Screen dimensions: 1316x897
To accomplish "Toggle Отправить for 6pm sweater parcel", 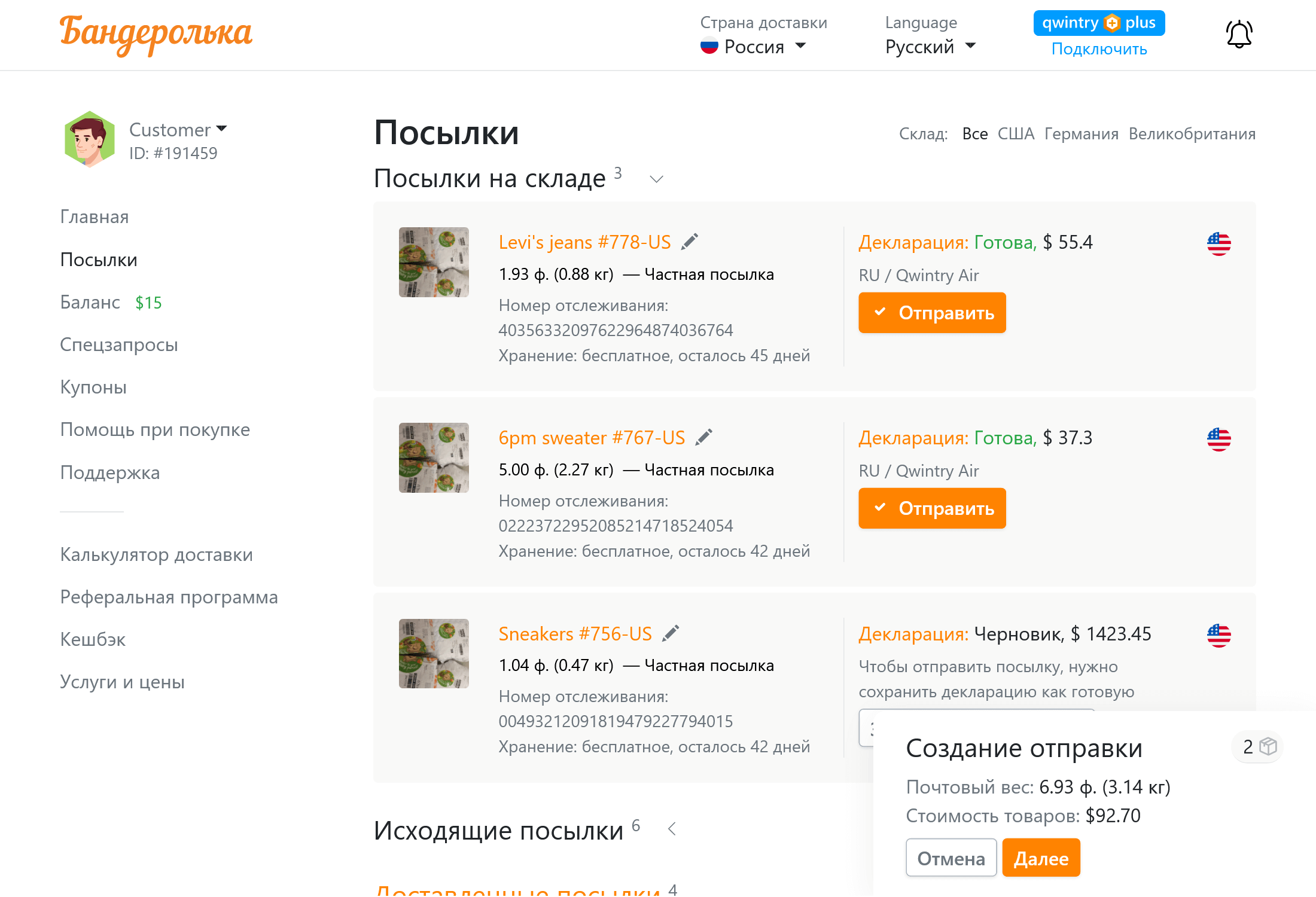I will [931, 508].
